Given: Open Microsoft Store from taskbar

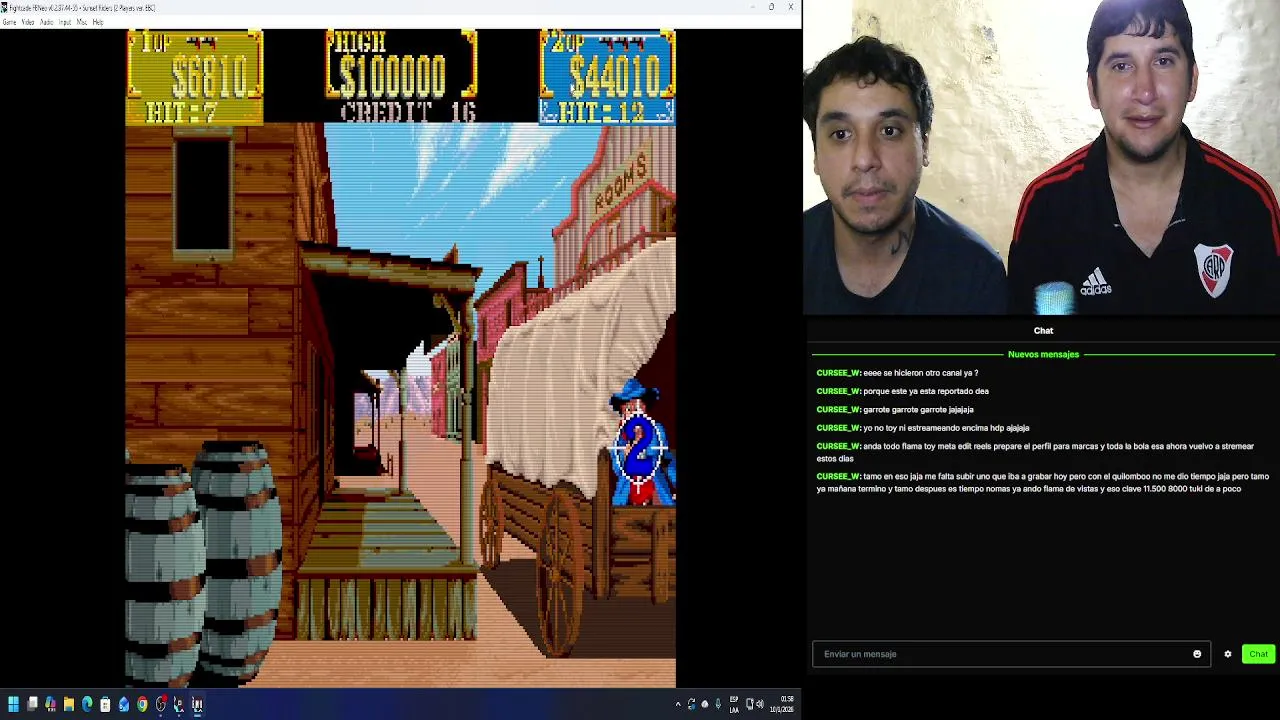Looking at the screenshot, I should pyautogui.click(x=105, y=704).
